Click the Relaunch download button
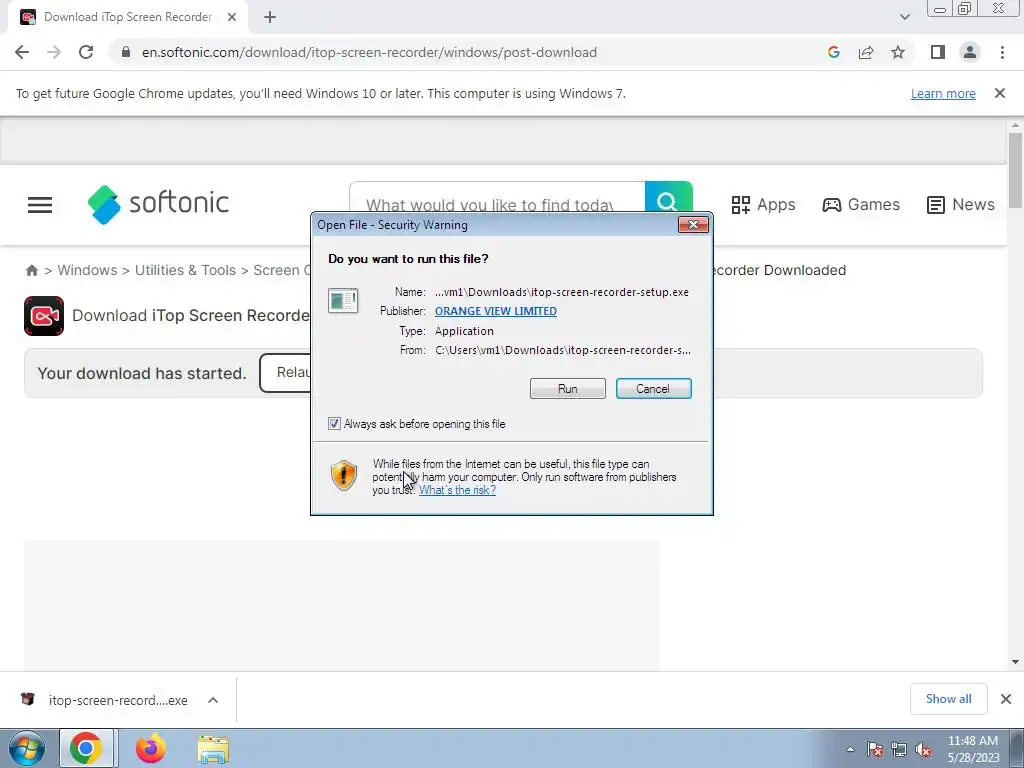The height and width of the screenshot is (768, 1024). point(285,373)
